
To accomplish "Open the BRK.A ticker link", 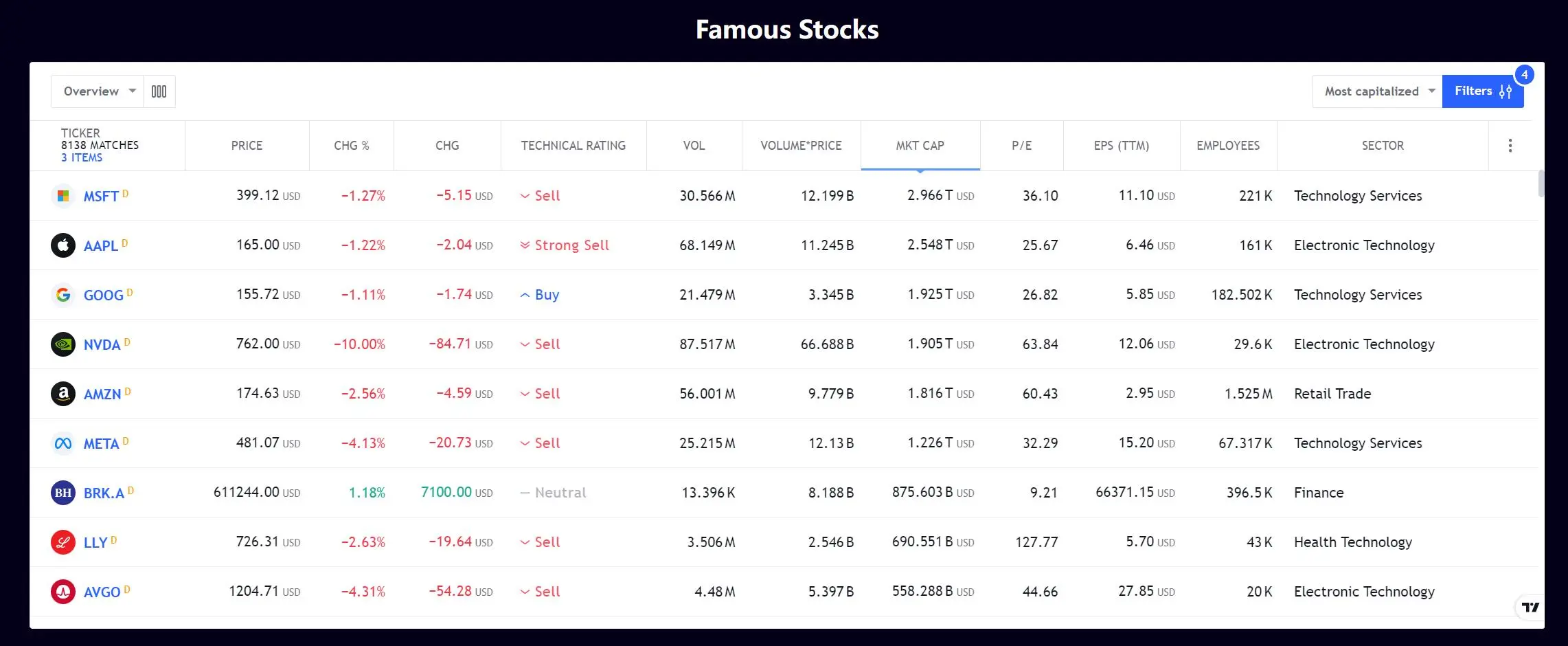I will [104, 493].
